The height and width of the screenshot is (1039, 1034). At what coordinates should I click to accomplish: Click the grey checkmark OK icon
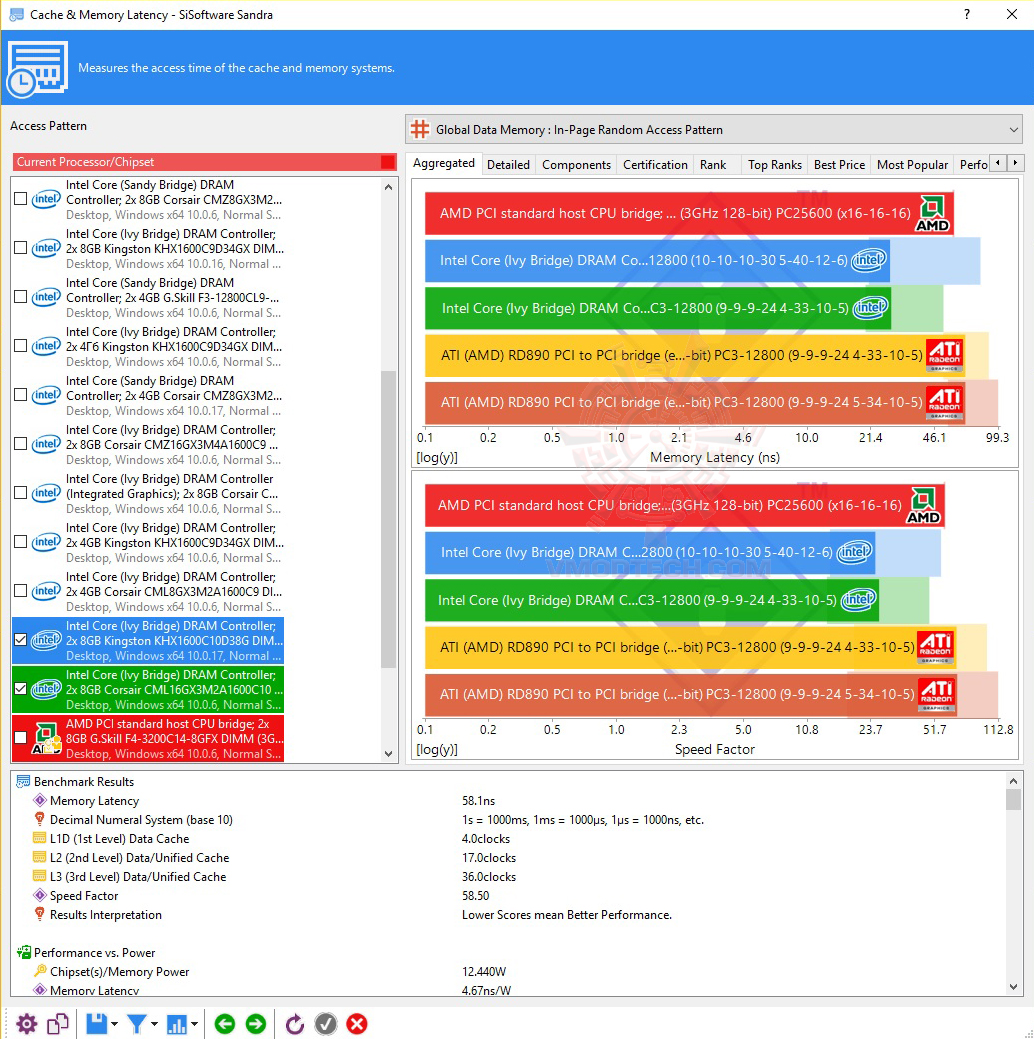(x=325, y=1024)
